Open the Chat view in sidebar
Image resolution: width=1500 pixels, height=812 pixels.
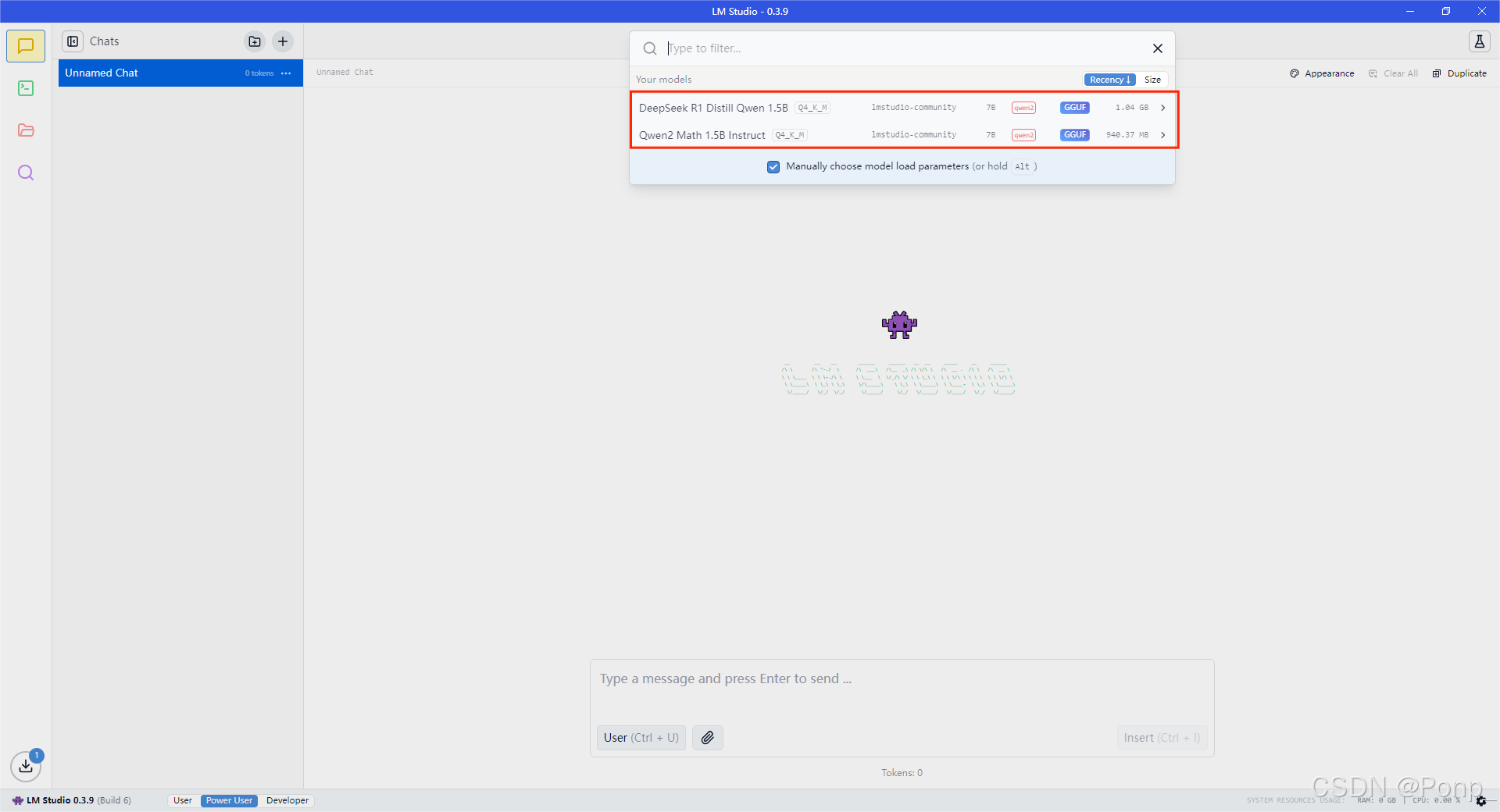26,46
